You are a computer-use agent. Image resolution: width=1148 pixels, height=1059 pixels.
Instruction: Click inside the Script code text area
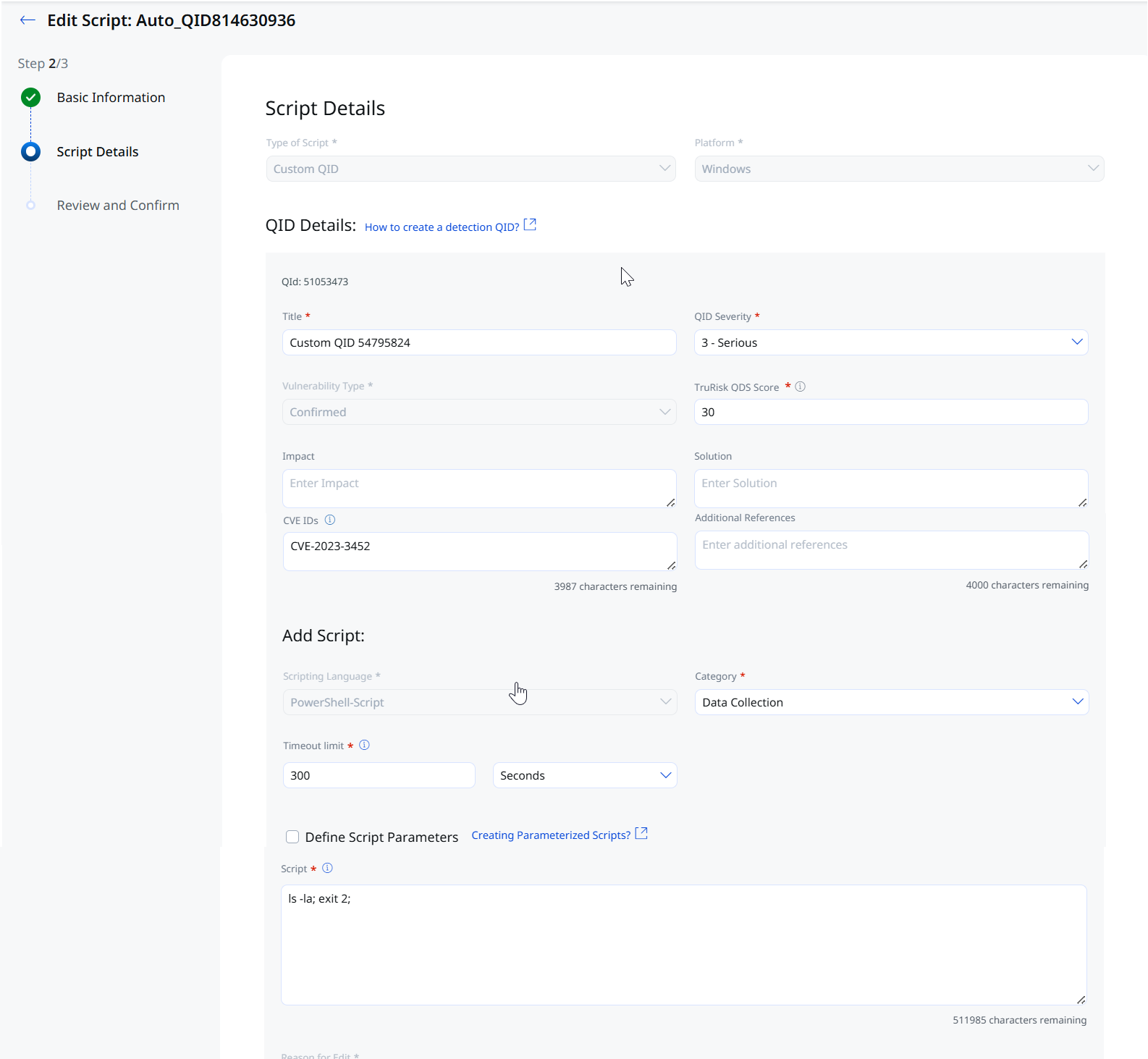(683, 945)
